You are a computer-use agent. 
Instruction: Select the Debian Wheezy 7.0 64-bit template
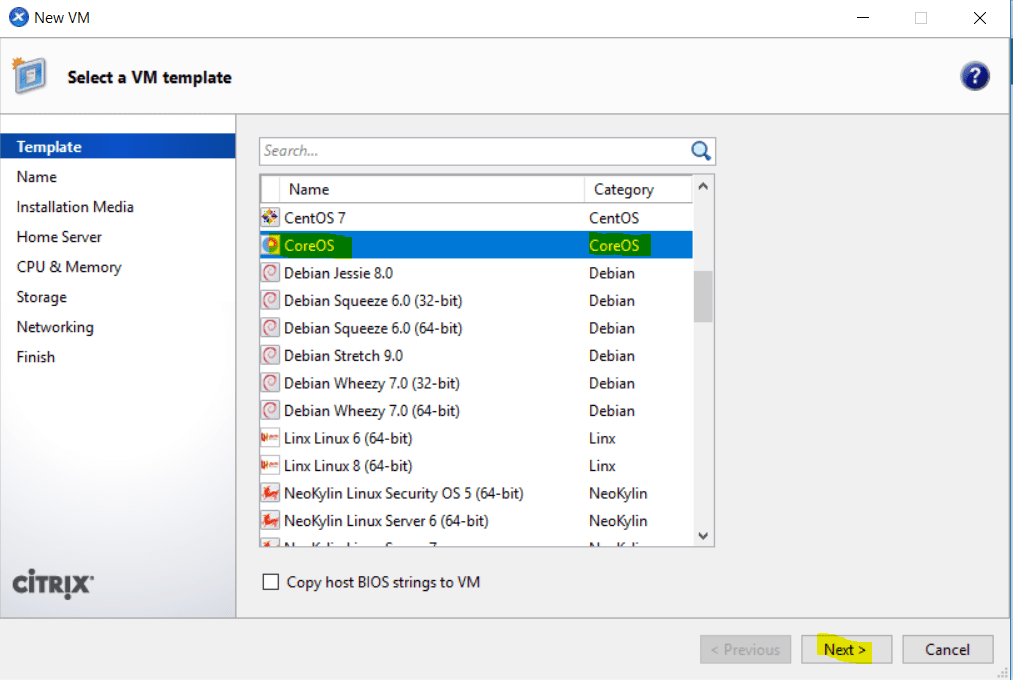400,410
